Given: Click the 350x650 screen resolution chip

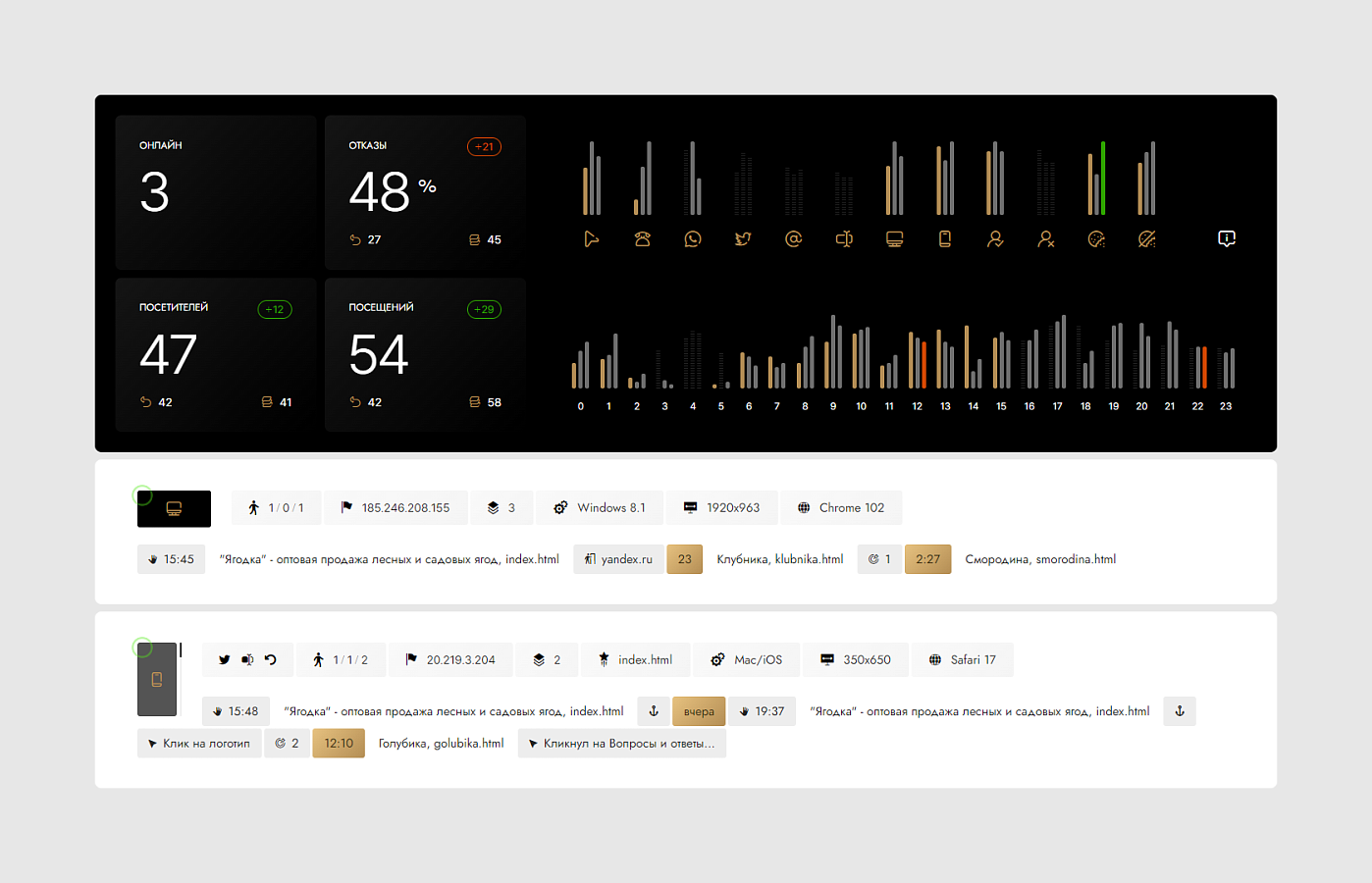Looking at the screenshot, I should click(856, 660).
